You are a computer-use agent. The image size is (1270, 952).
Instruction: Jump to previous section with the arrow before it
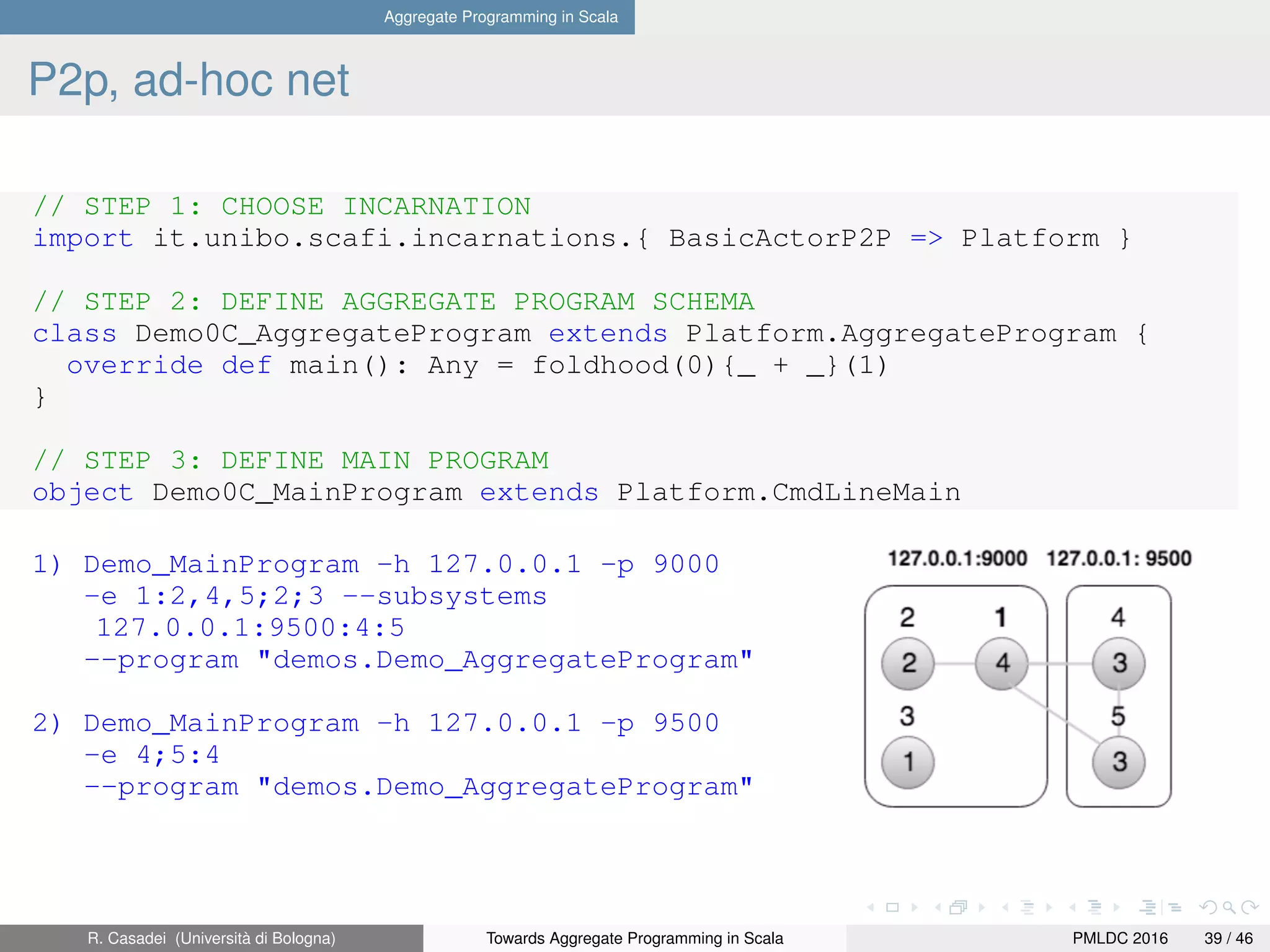[x=1072, y=907]
